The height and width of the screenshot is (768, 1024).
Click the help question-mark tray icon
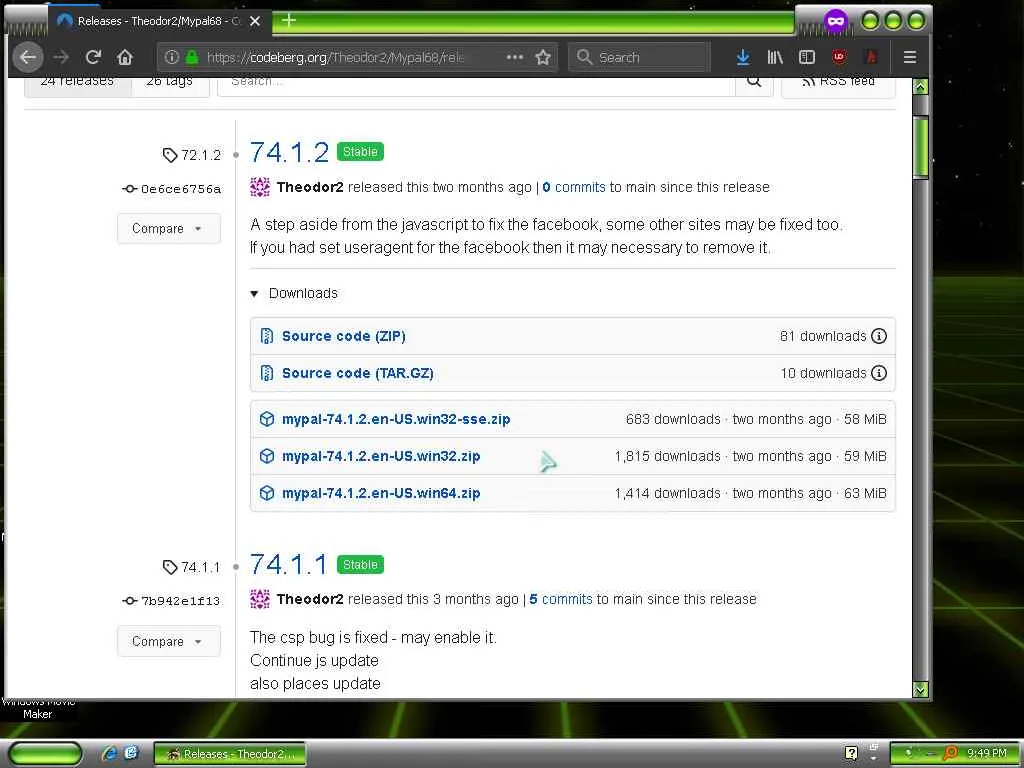click(x=851, y=753)
